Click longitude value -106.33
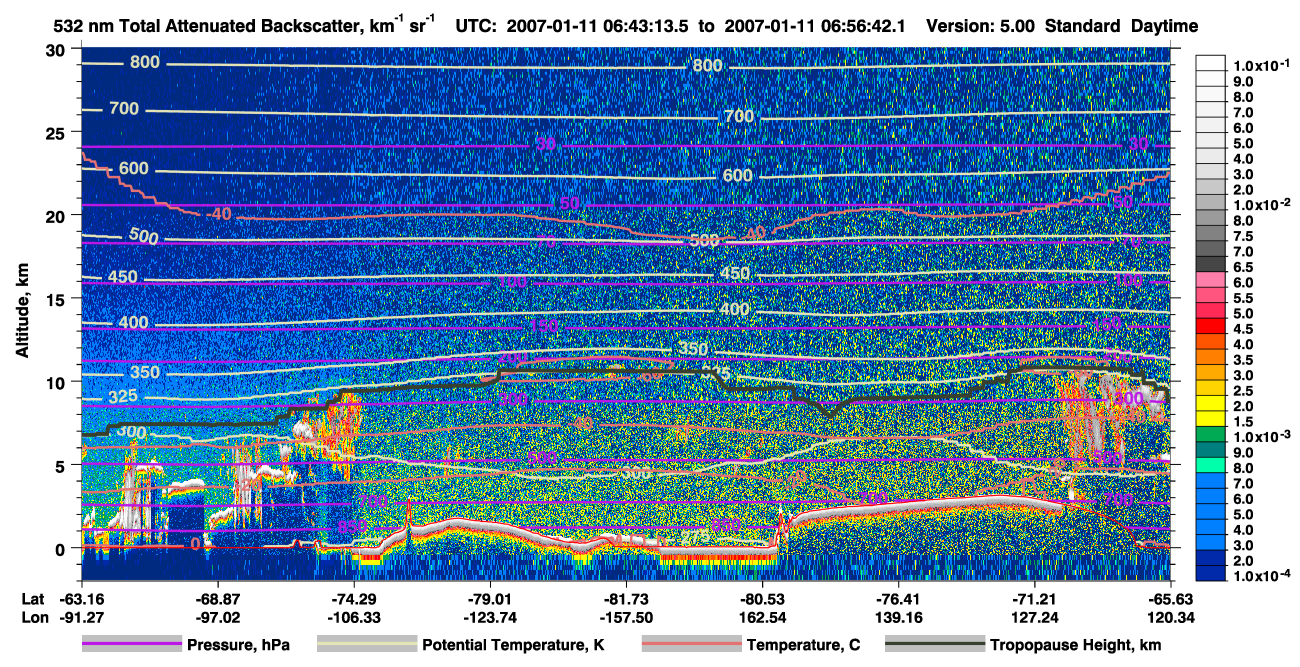 [353, 617]
